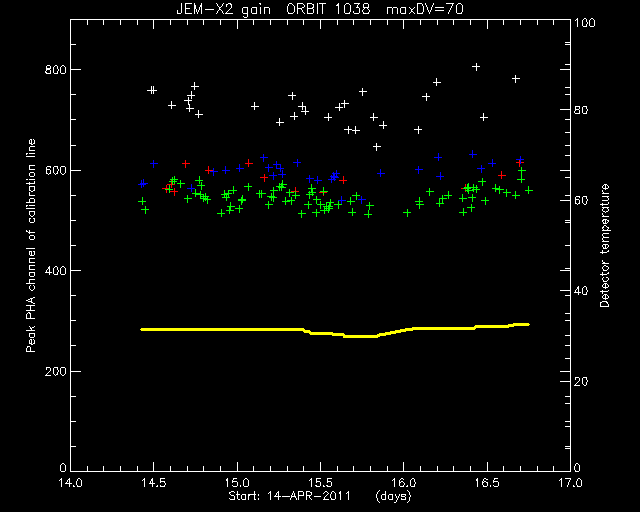
Task: Click the 200 tick label on left axis
Action: [x=55, y=372]
